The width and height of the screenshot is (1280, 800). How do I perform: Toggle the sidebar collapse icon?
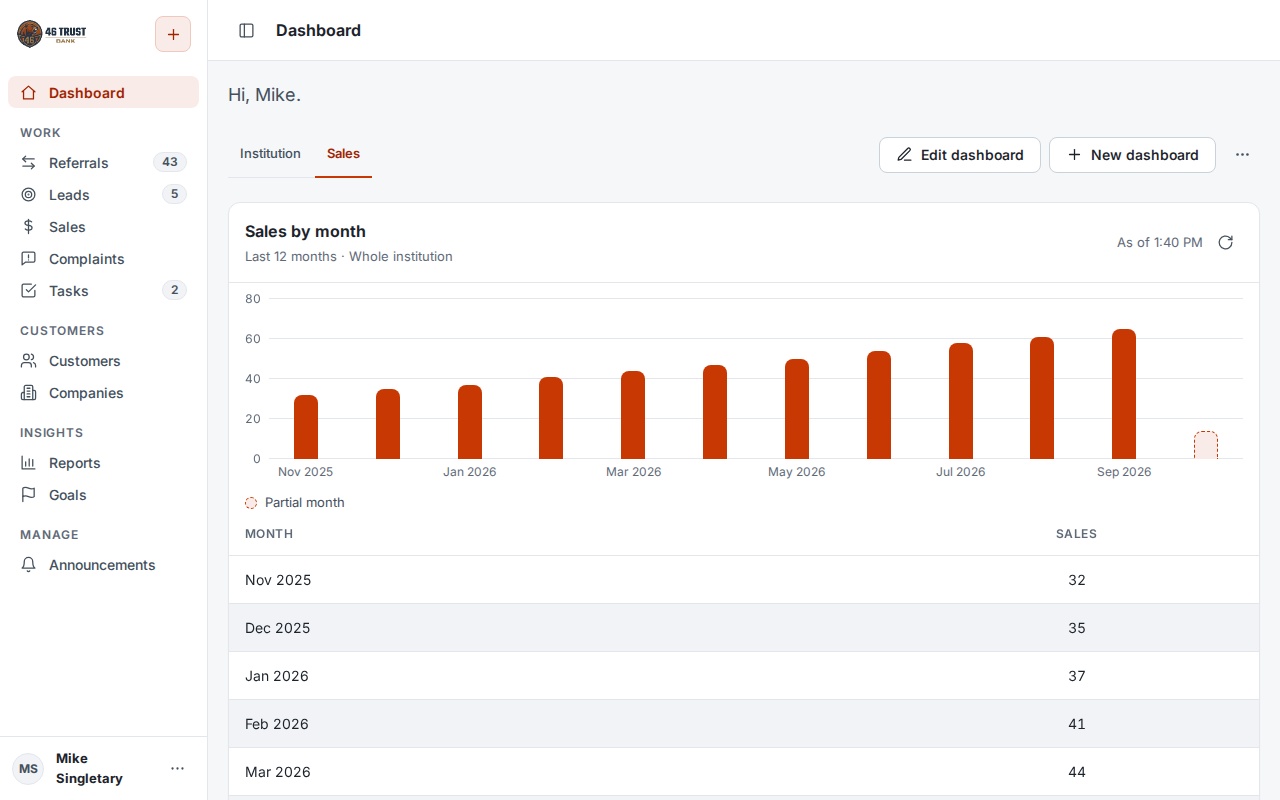pyautogui.click(x=247, y=31)
